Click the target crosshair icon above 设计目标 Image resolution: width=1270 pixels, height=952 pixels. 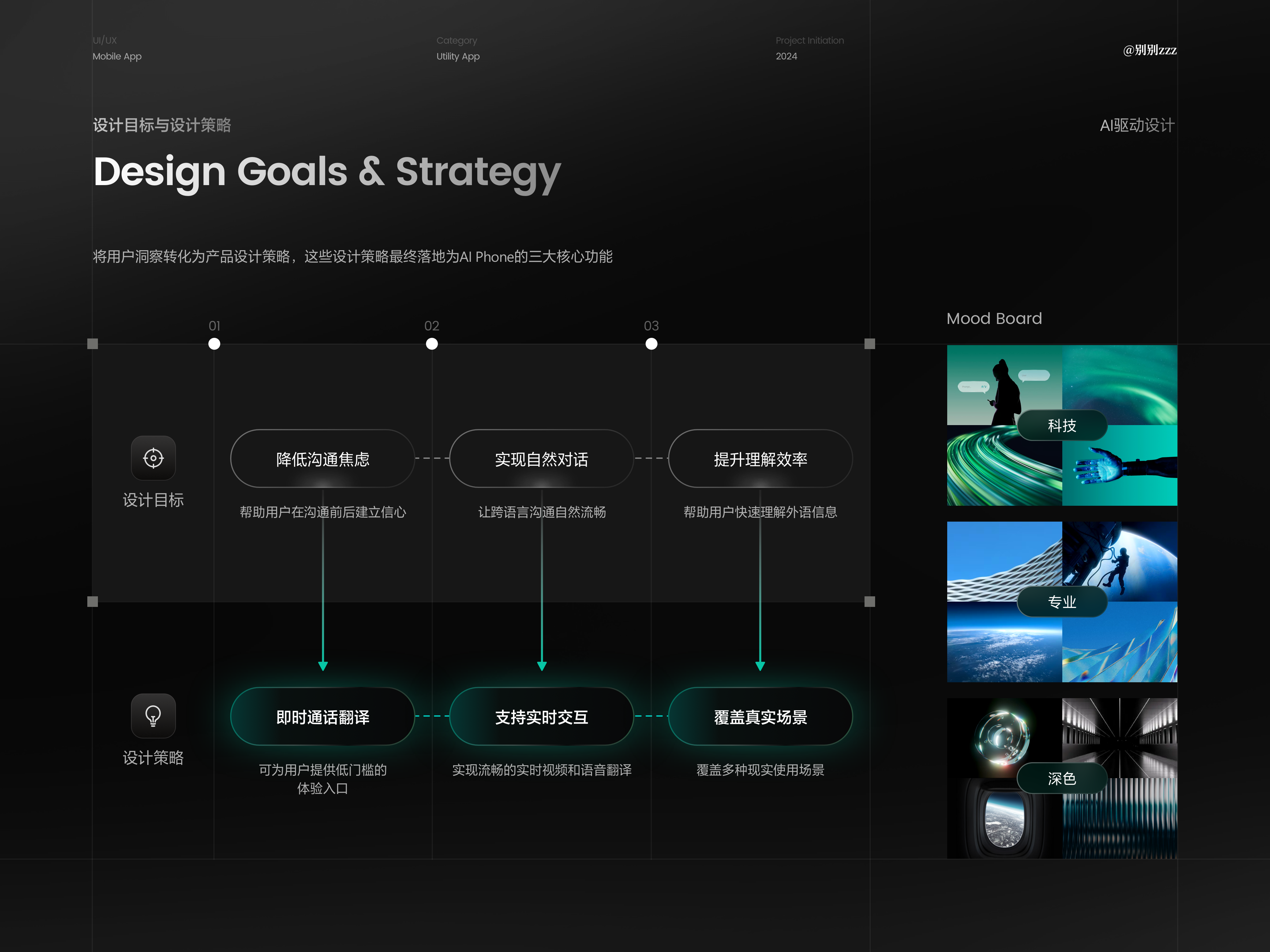tap(153, 458)
